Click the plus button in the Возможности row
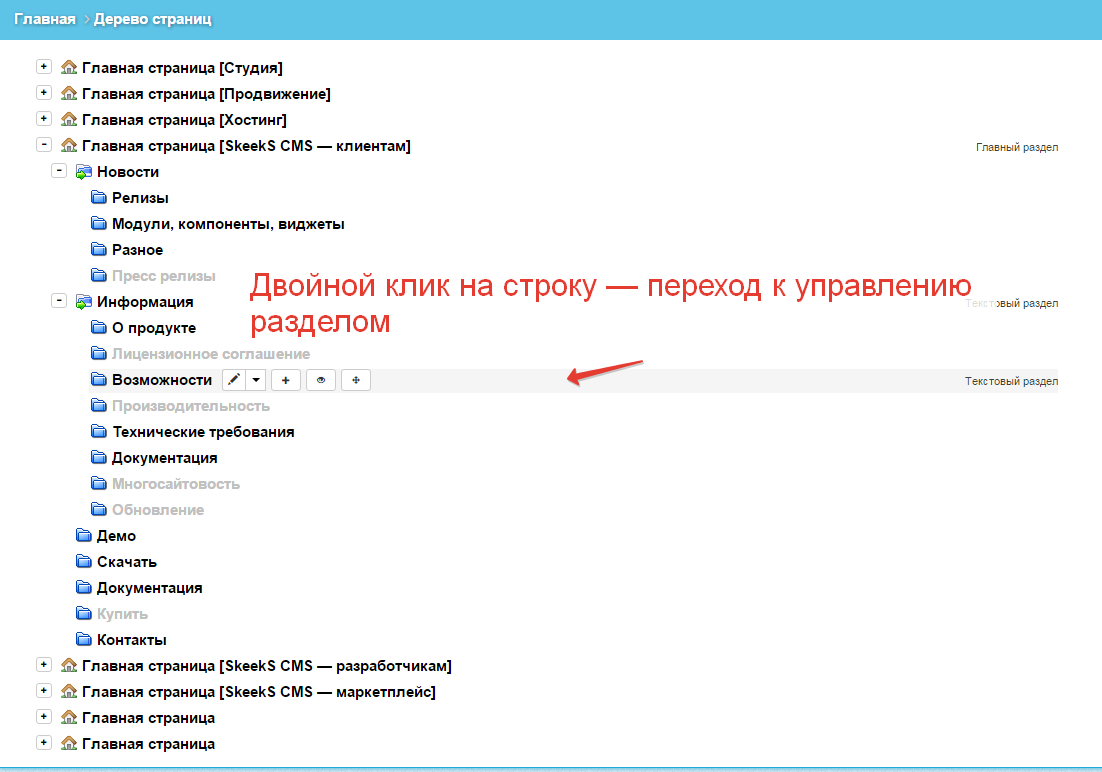 [x=285, y=380]
